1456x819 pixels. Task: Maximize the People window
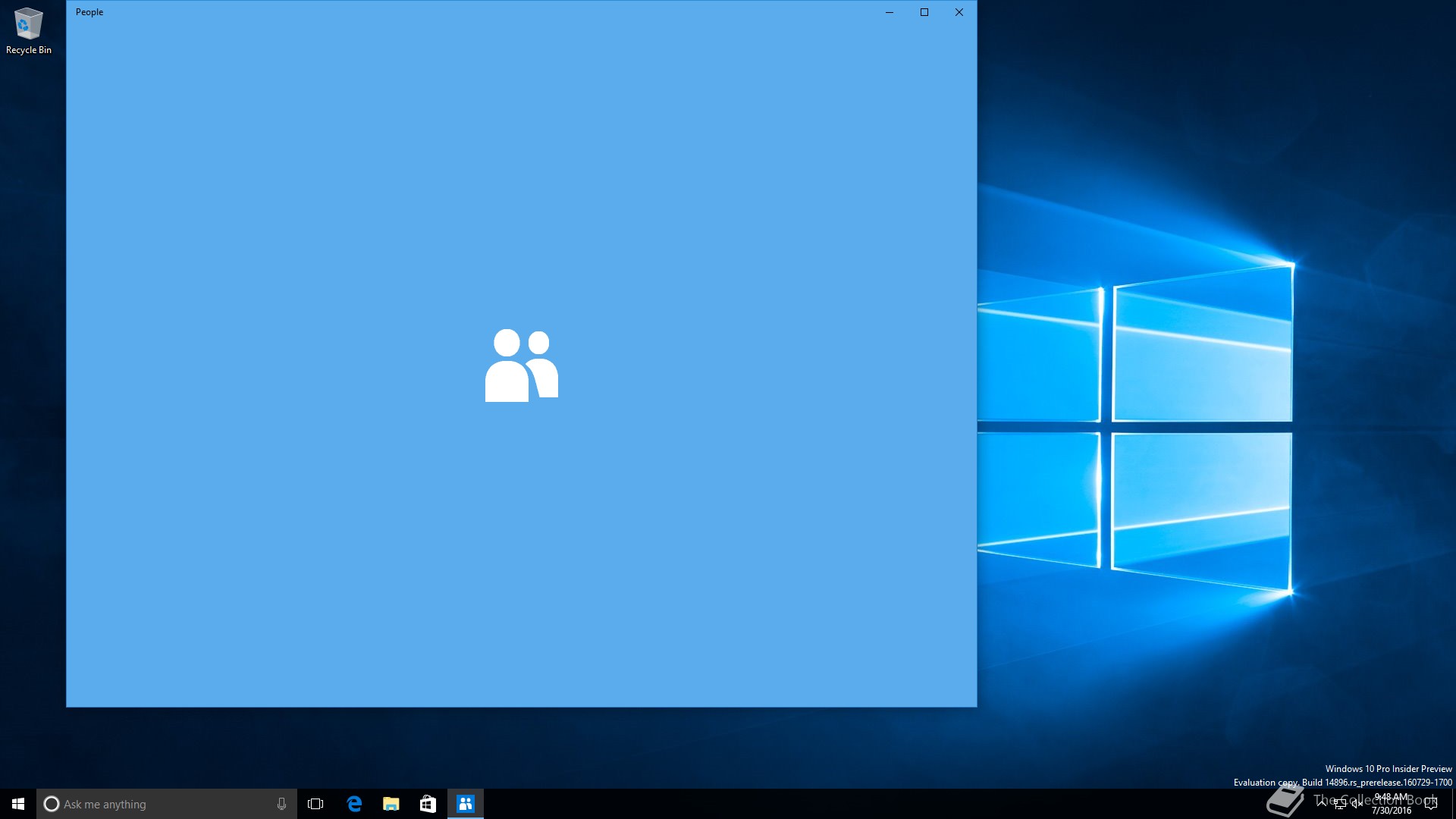(924, 12)
